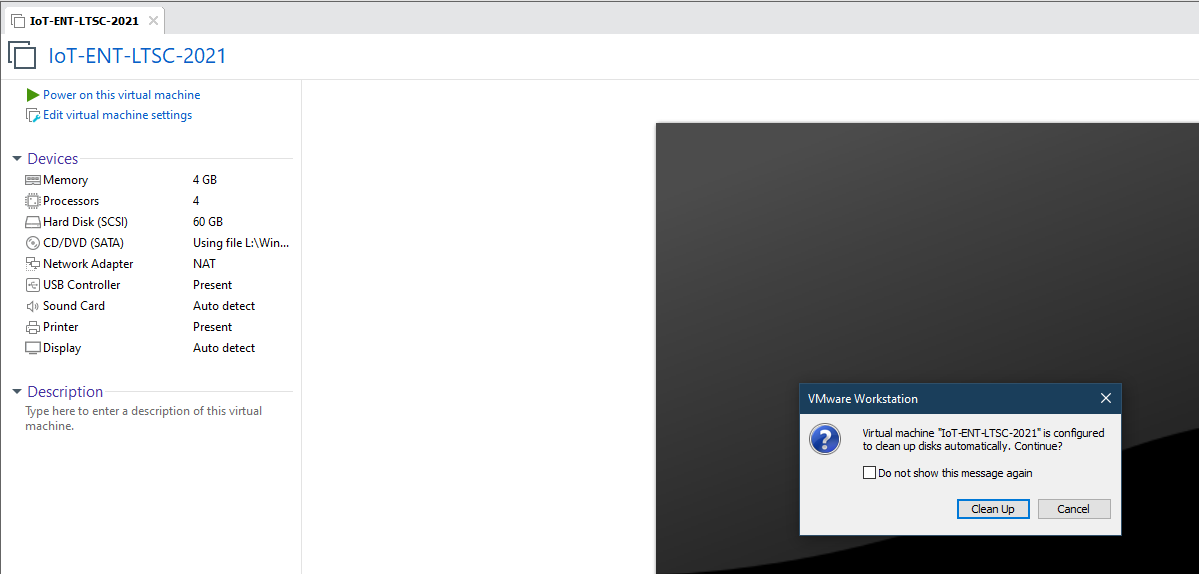Click the Printer Present value
1199x574 pixels.
(x=213, y=327)
